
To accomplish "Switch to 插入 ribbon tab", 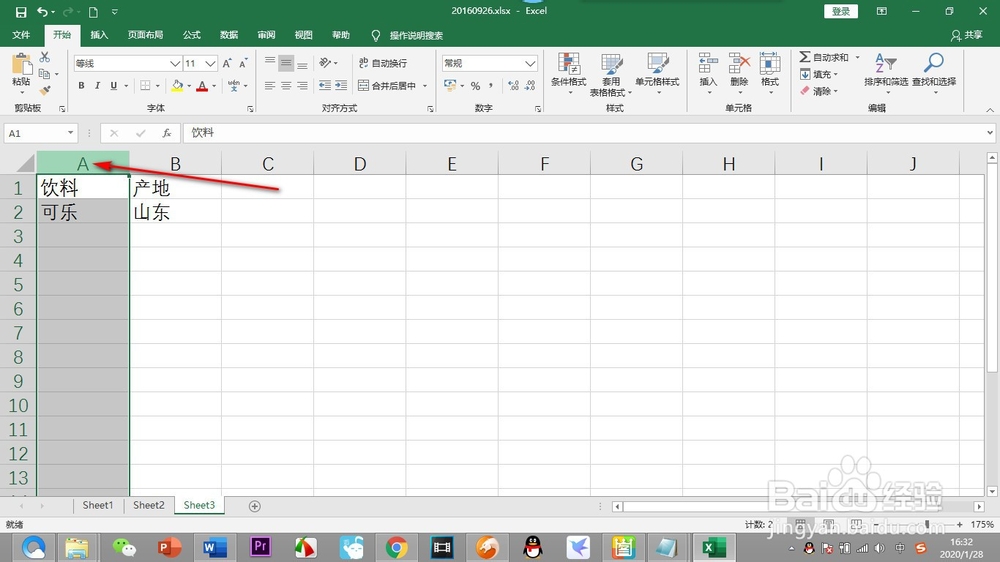I will click(99, 35).
